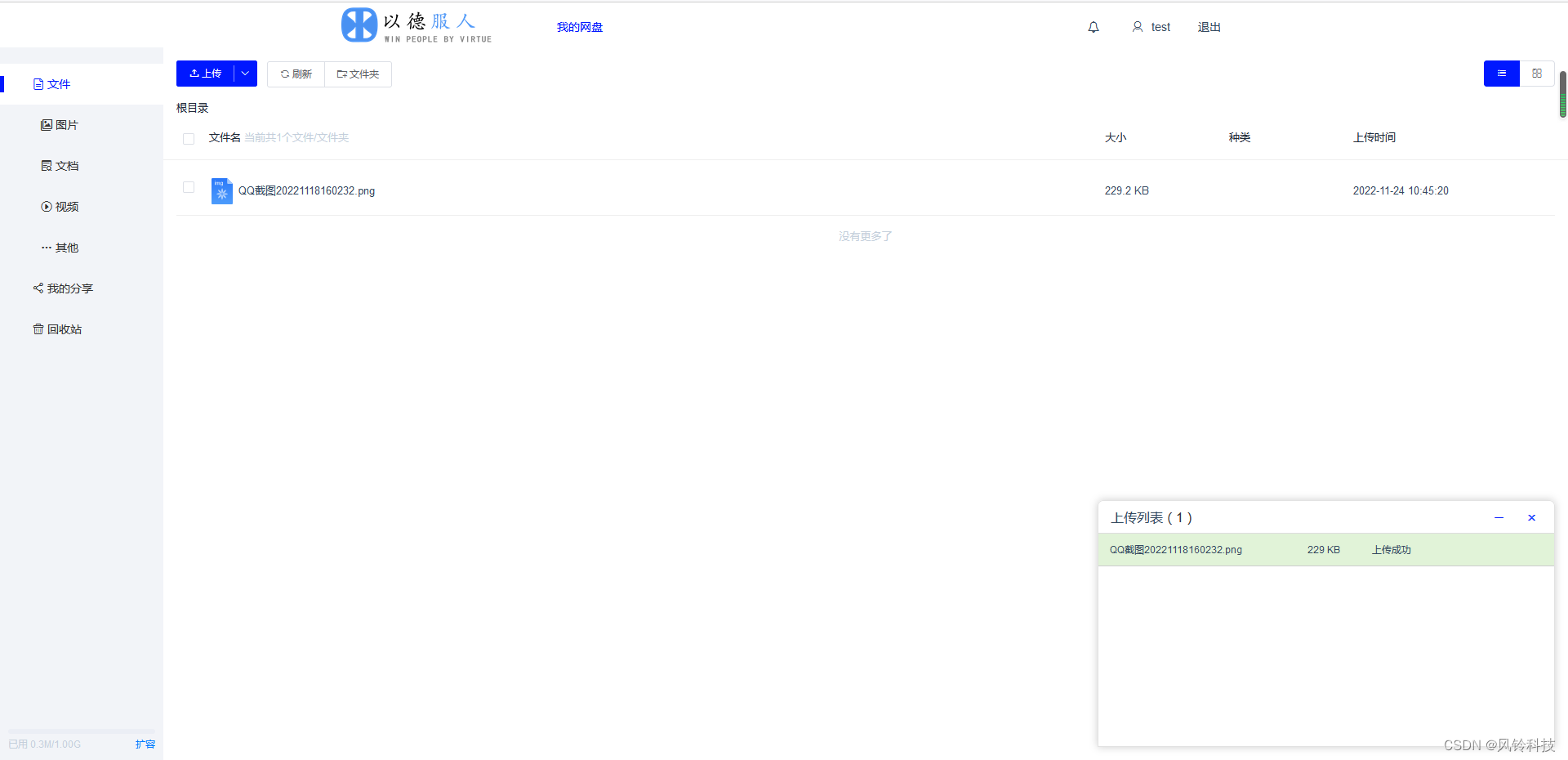
Task: Click the 2022-11-24 10:45:20 upload time
Action: (x=1401, y=190)
